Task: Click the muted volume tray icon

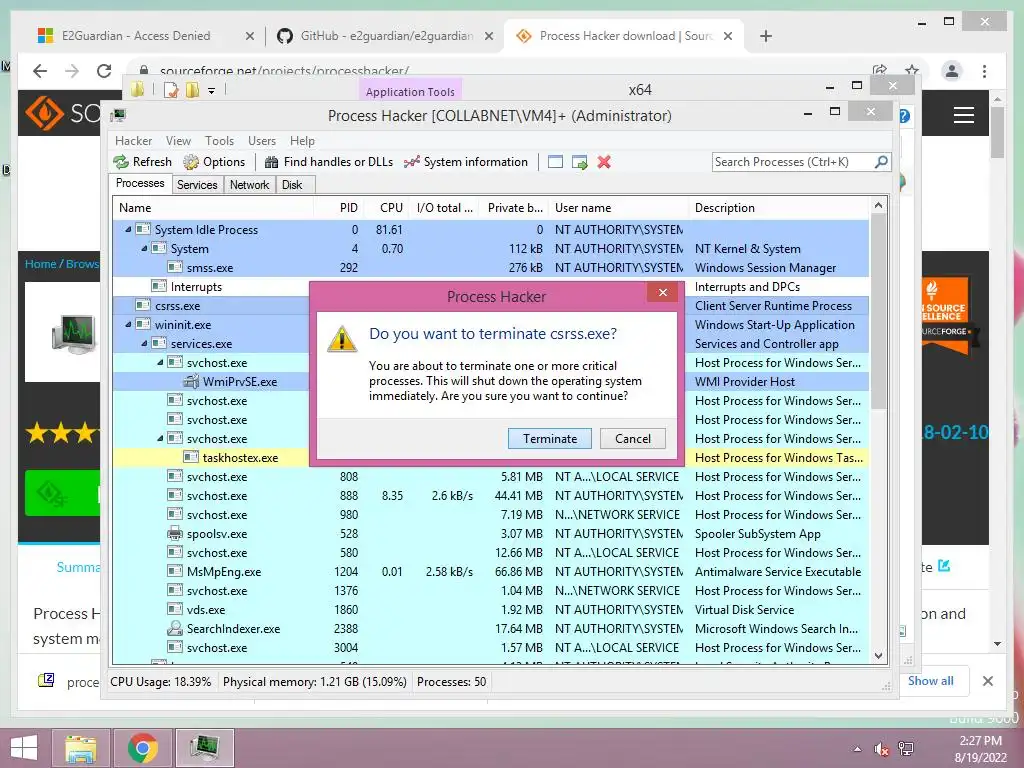Action: 882,749
